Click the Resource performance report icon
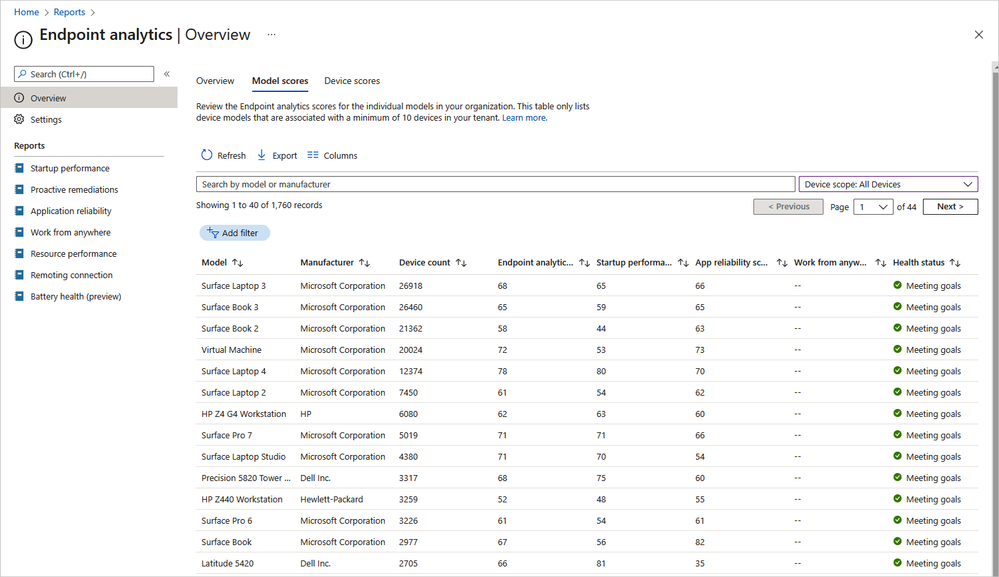Screen dimensions: 999x577 tap(19, 253)
